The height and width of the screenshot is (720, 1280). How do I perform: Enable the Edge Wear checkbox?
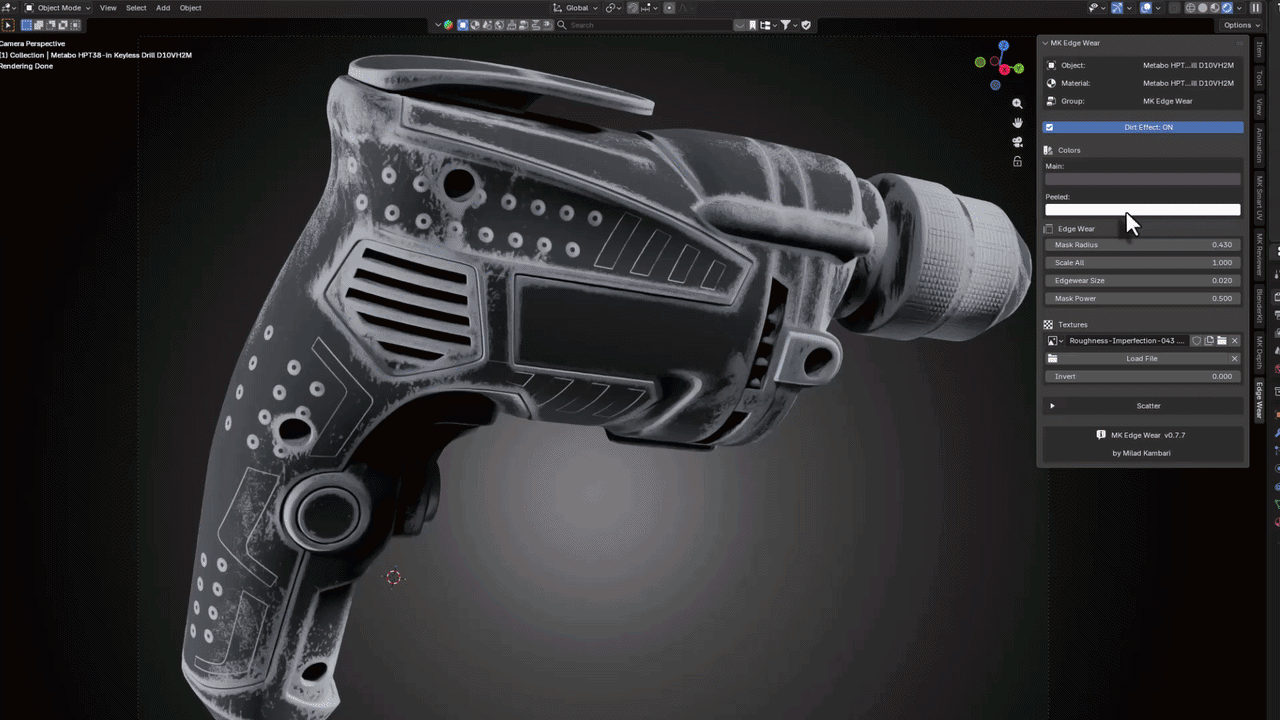1049,229
